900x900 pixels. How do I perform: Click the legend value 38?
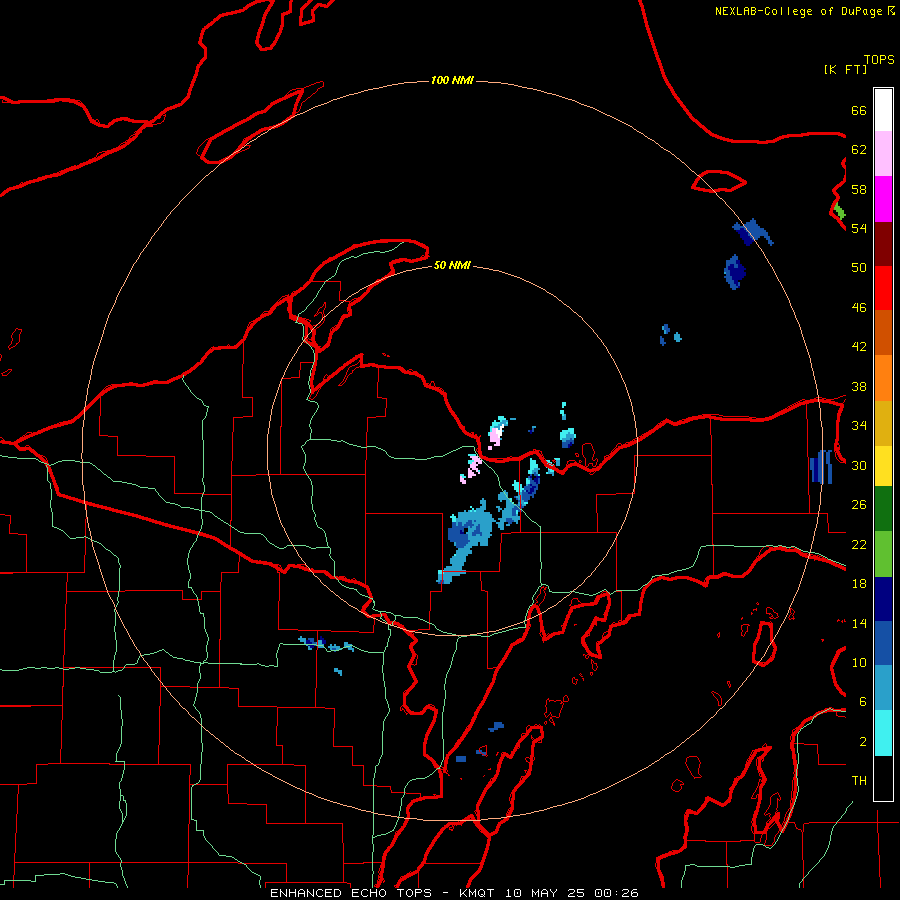(859, 386)
